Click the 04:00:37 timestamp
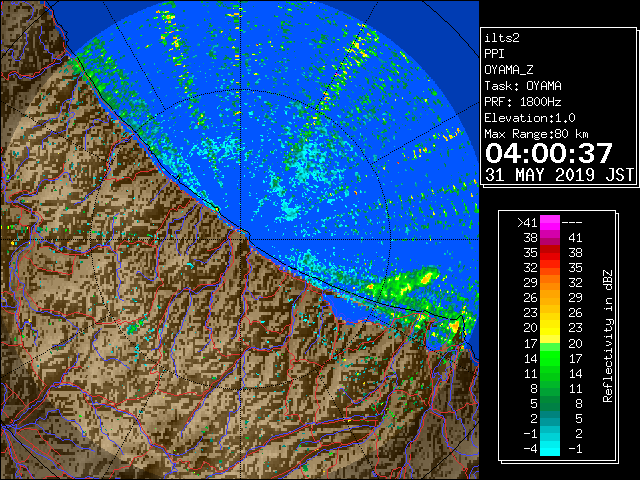640x480 pixels. [x=549, y=153]
